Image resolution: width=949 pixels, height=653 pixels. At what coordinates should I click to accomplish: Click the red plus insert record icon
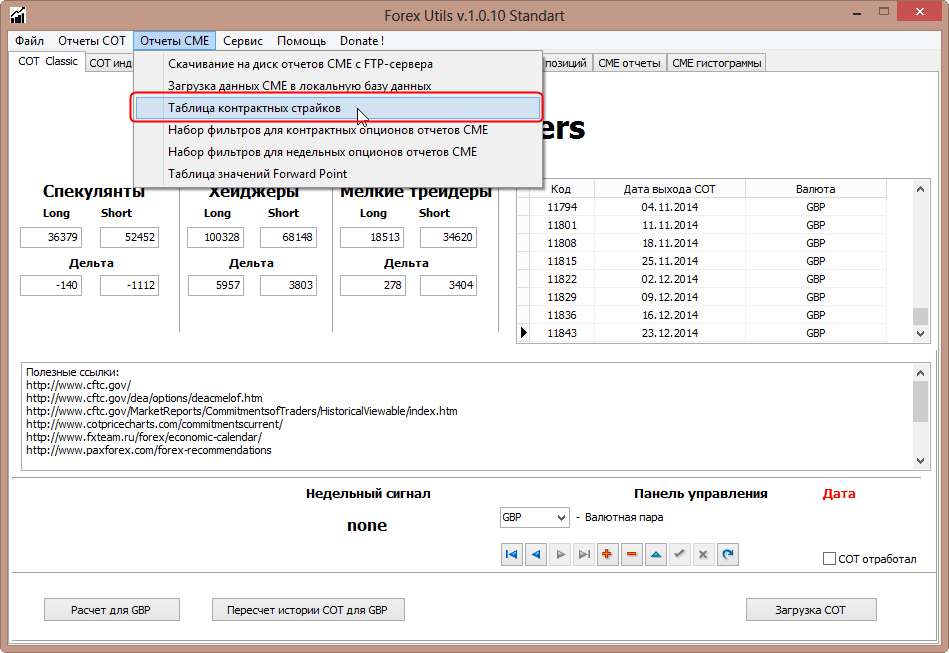pos(608,554)
